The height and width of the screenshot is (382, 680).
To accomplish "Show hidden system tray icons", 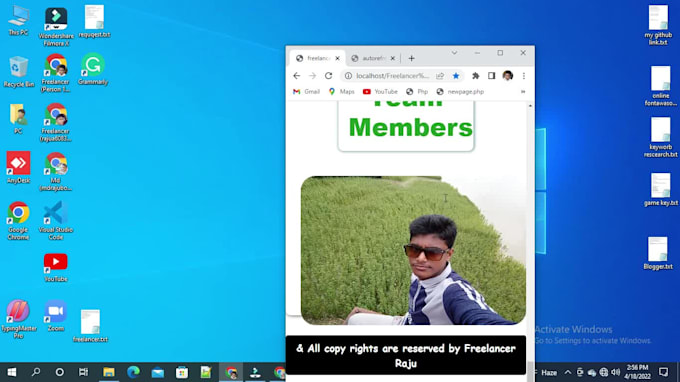I will coord(568,372).
